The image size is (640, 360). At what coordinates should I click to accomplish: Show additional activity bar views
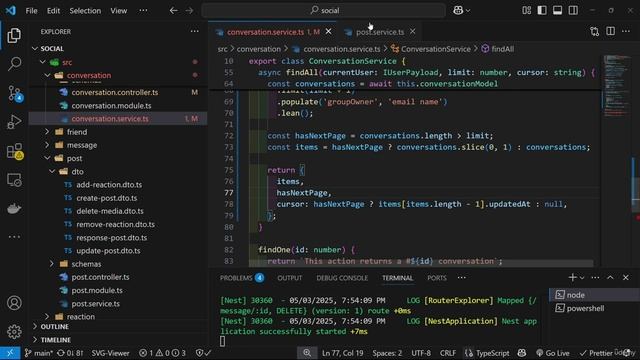click(14, 237)
